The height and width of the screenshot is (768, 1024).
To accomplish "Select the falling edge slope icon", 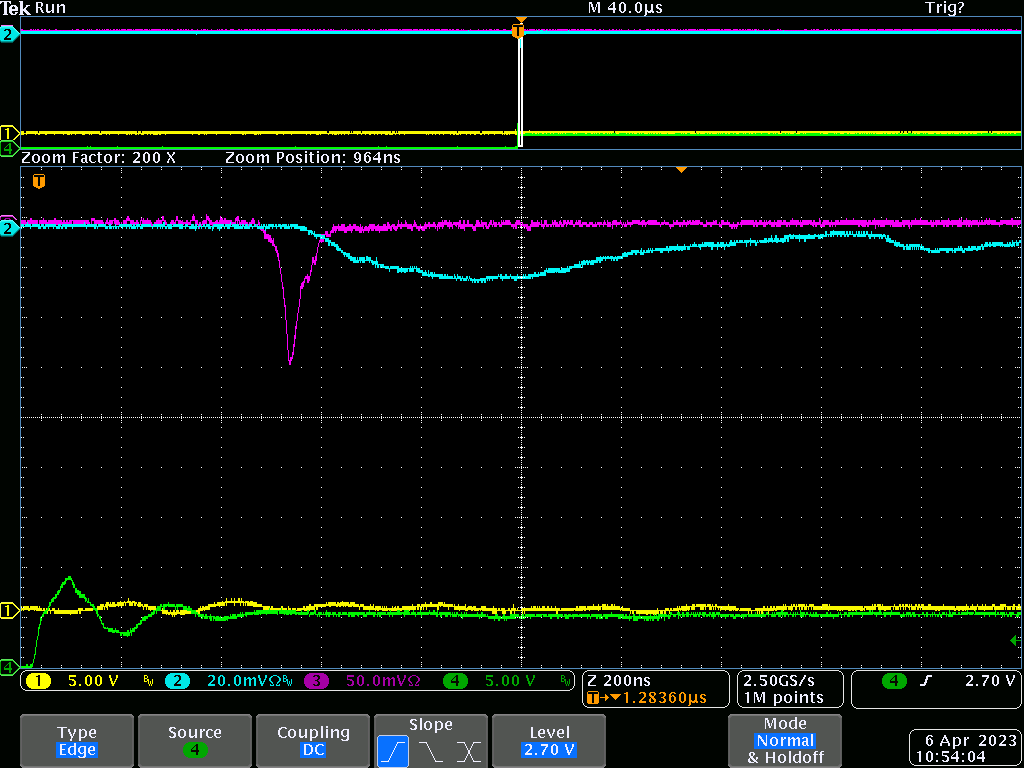I will (432, 752).
